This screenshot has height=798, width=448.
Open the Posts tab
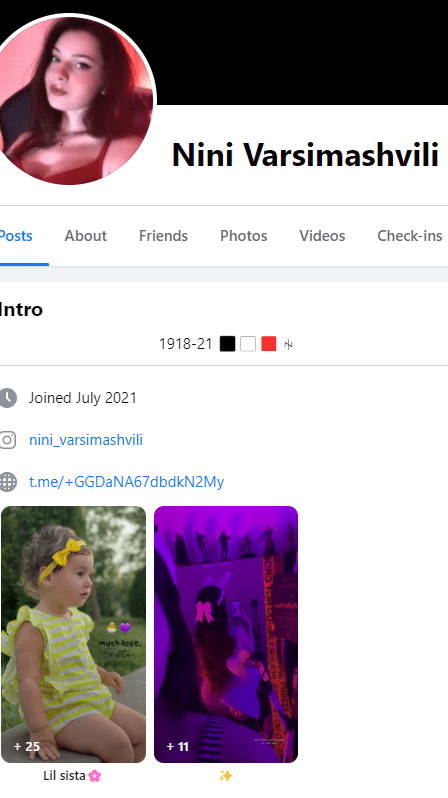click(x=16, y=236)
